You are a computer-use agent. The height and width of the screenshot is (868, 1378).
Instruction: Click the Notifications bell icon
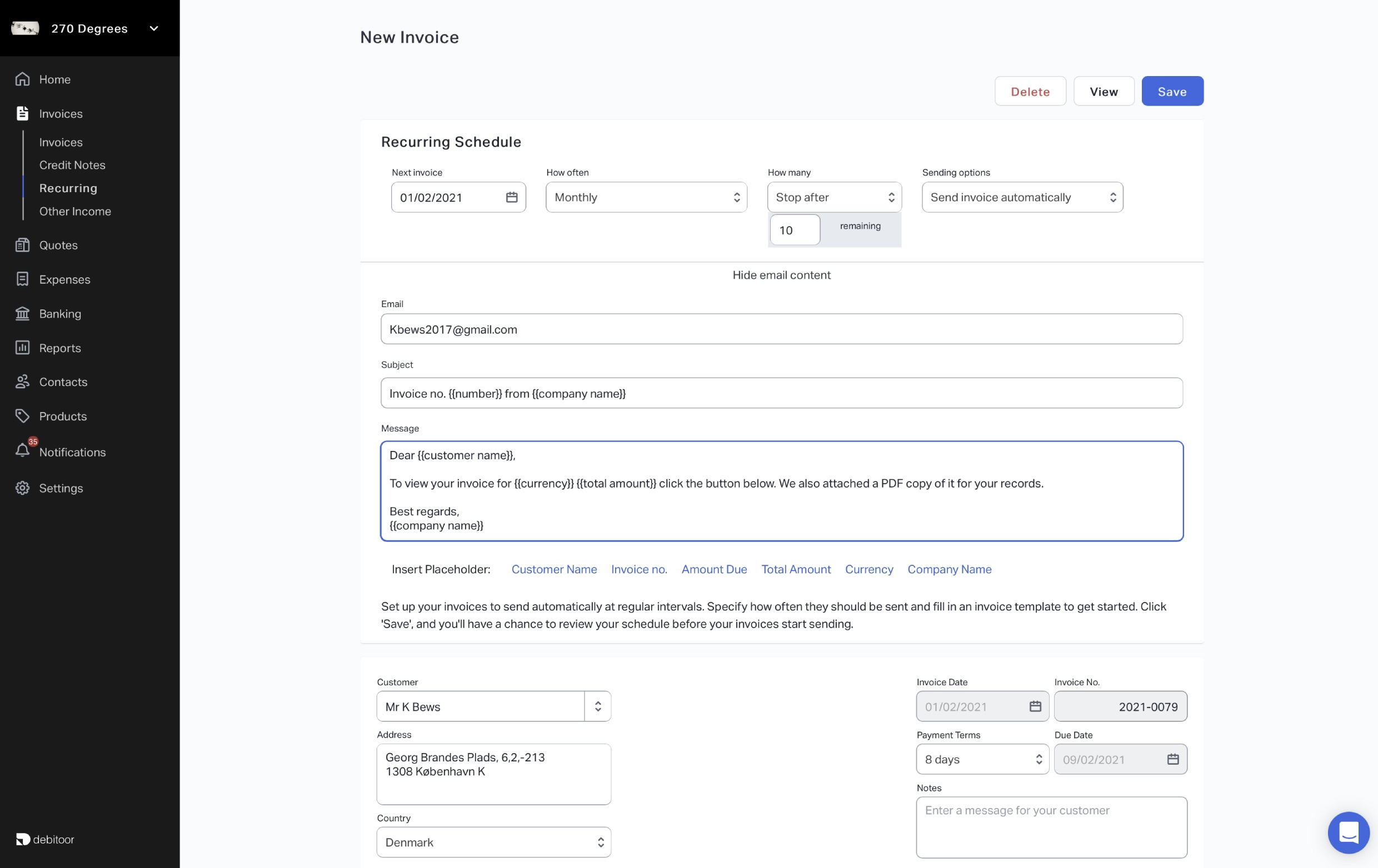pos(22,450)
